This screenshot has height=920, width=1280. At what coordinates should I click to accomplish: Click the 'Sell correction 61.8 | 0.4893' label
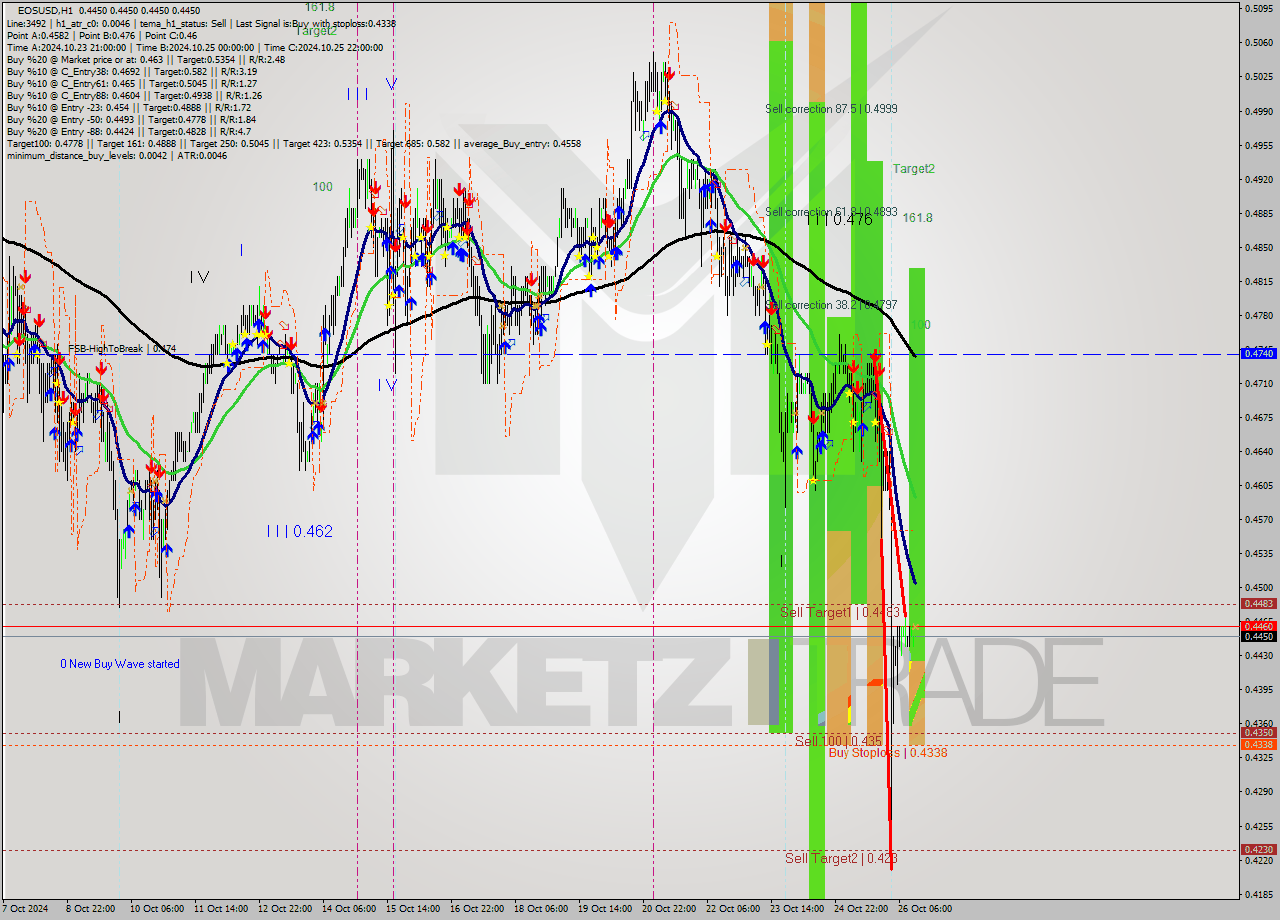831,212
